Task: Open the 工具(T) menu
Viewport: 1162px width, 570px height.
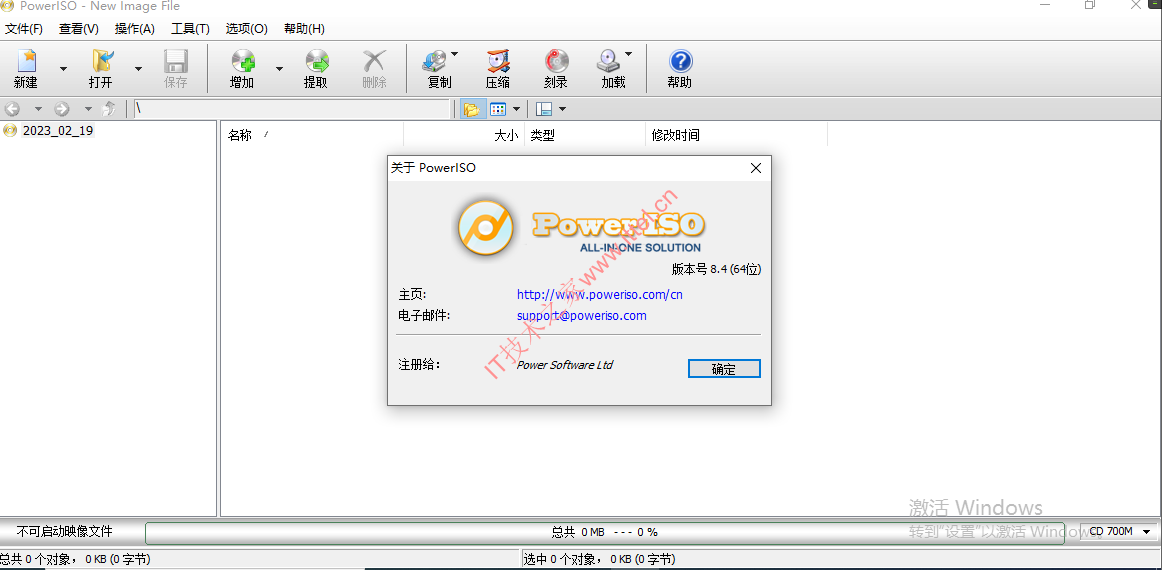Action: [190, 29]
